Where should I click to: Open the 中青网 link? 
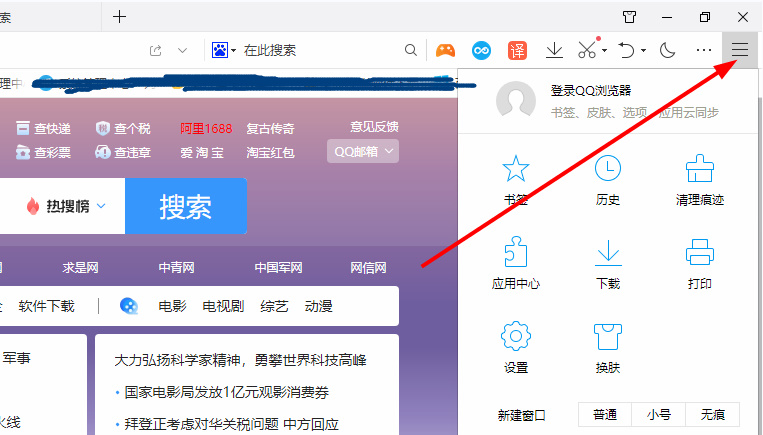click(177, 268)
